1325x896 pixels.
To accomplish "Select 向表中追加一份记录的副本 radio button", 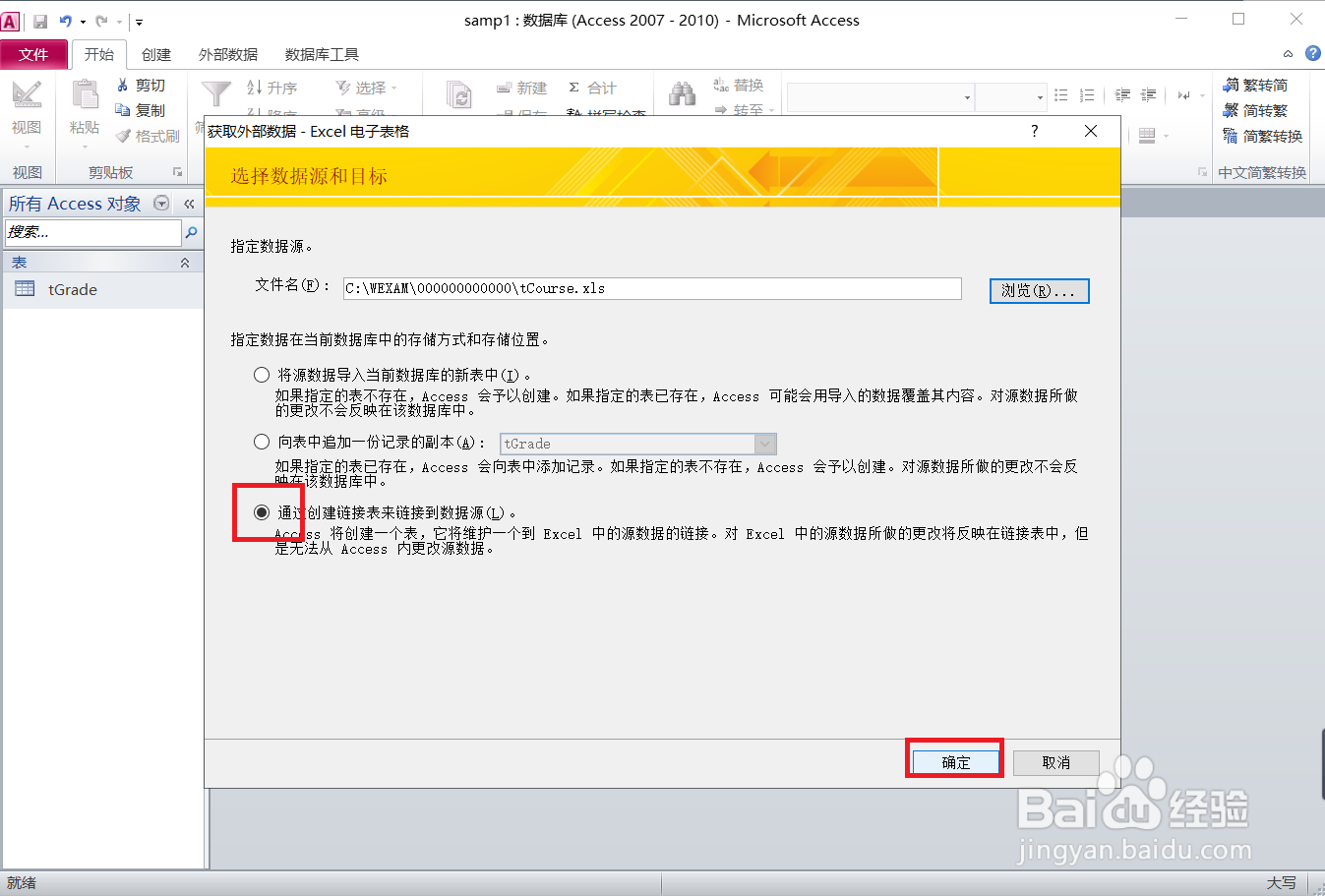I will 262,443.
